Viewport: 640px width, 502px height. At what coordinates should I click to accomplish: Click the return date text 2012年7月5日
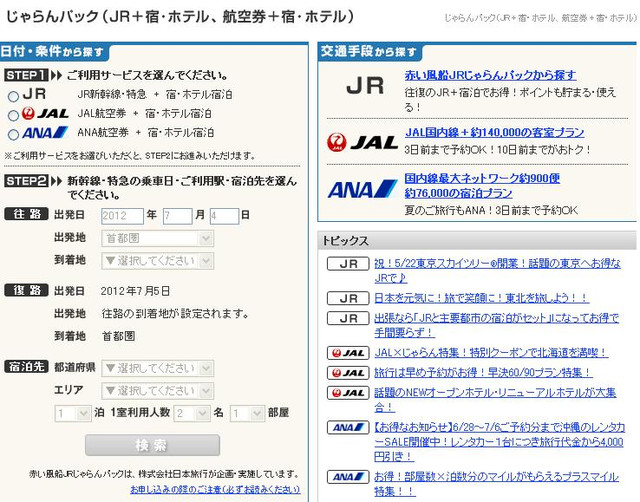click(x=135, y=291)
